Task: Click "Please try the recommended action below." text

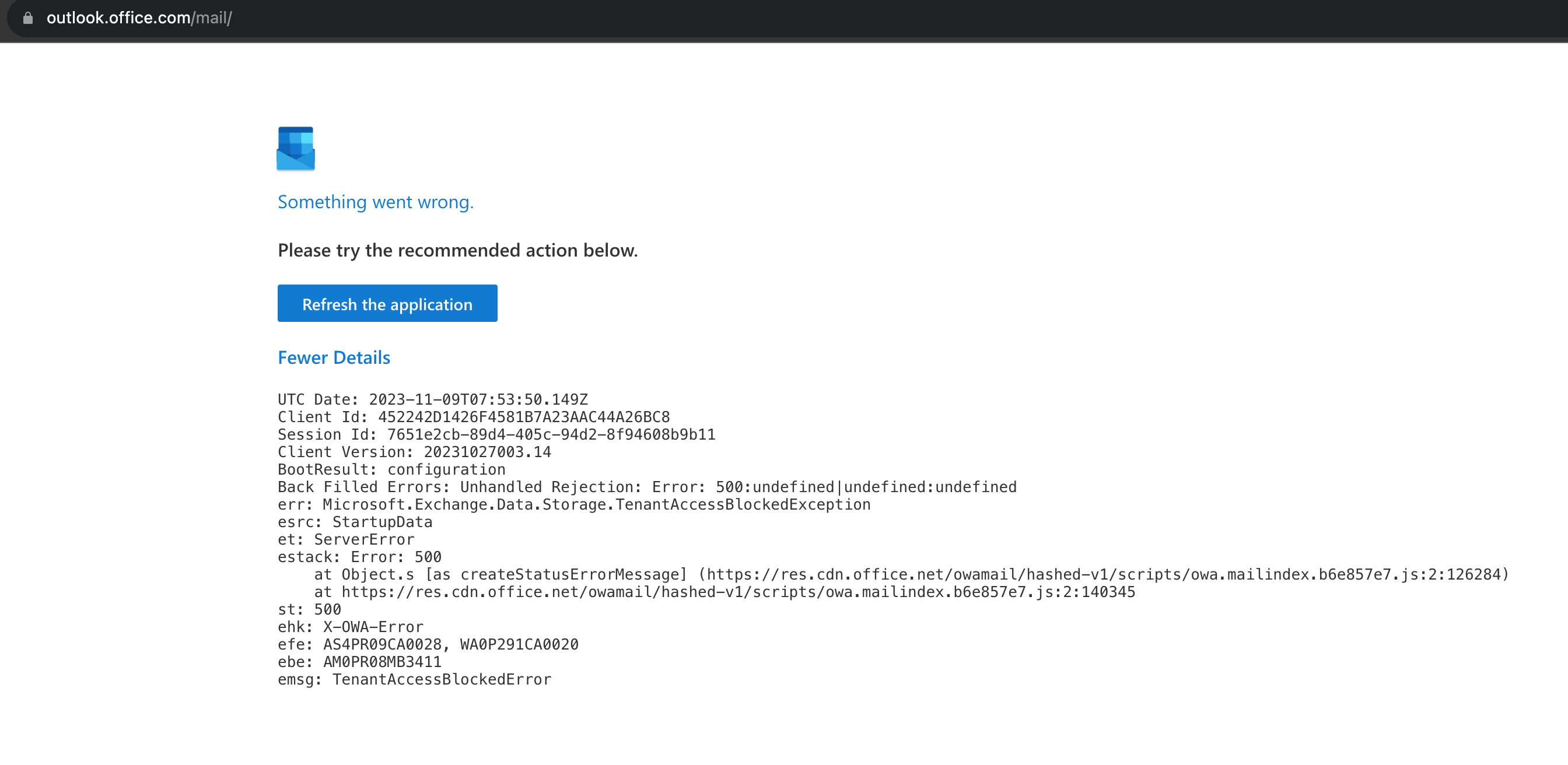Action: 458,251
